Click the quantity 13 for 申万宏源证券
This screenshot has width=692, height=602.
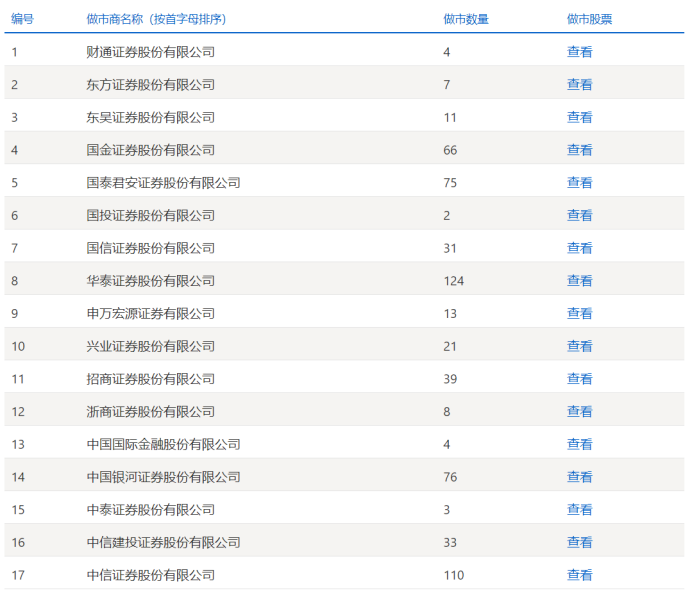coord(450,314)
